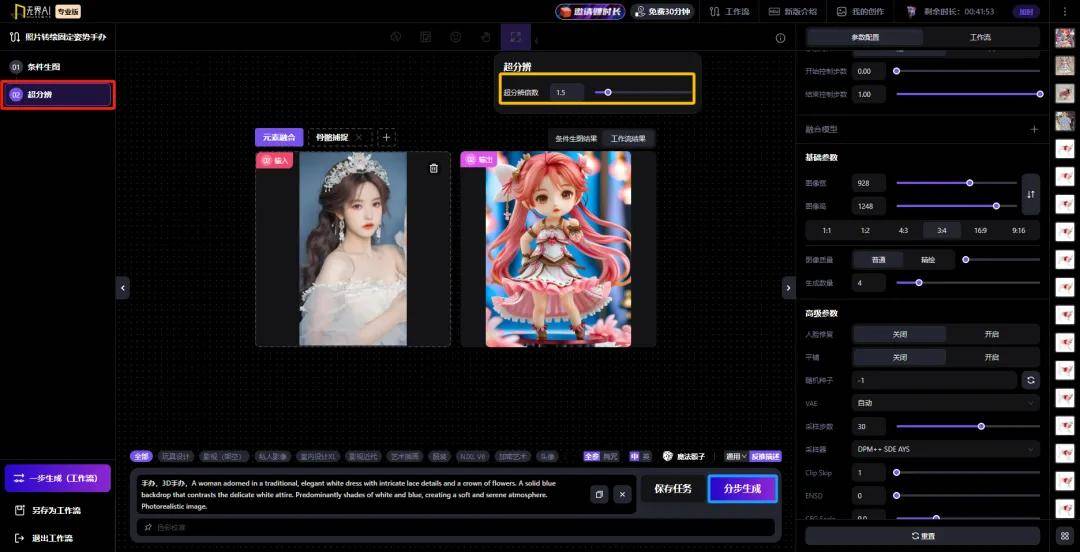Turn on face repair (人脸修复 开启)

point(991,333)
